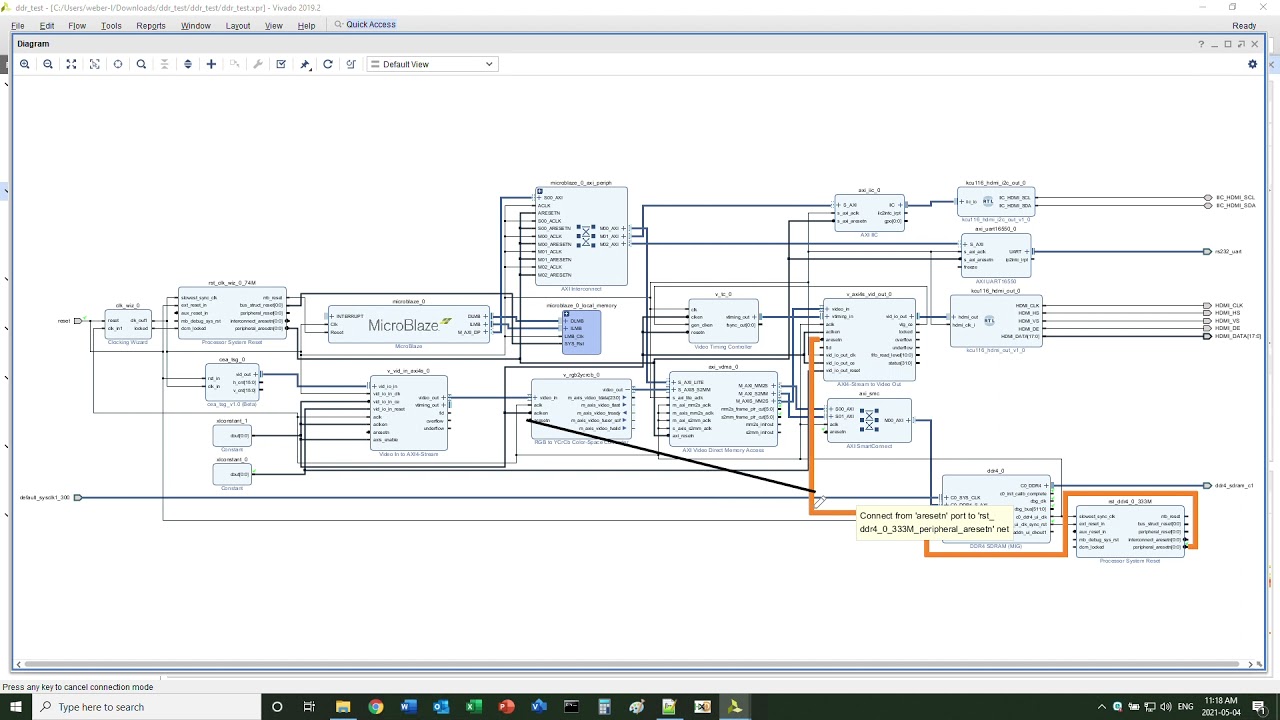This screenshot has width=1280, height=720.
Task: Open the File menu
Action: tap(17, 26)
